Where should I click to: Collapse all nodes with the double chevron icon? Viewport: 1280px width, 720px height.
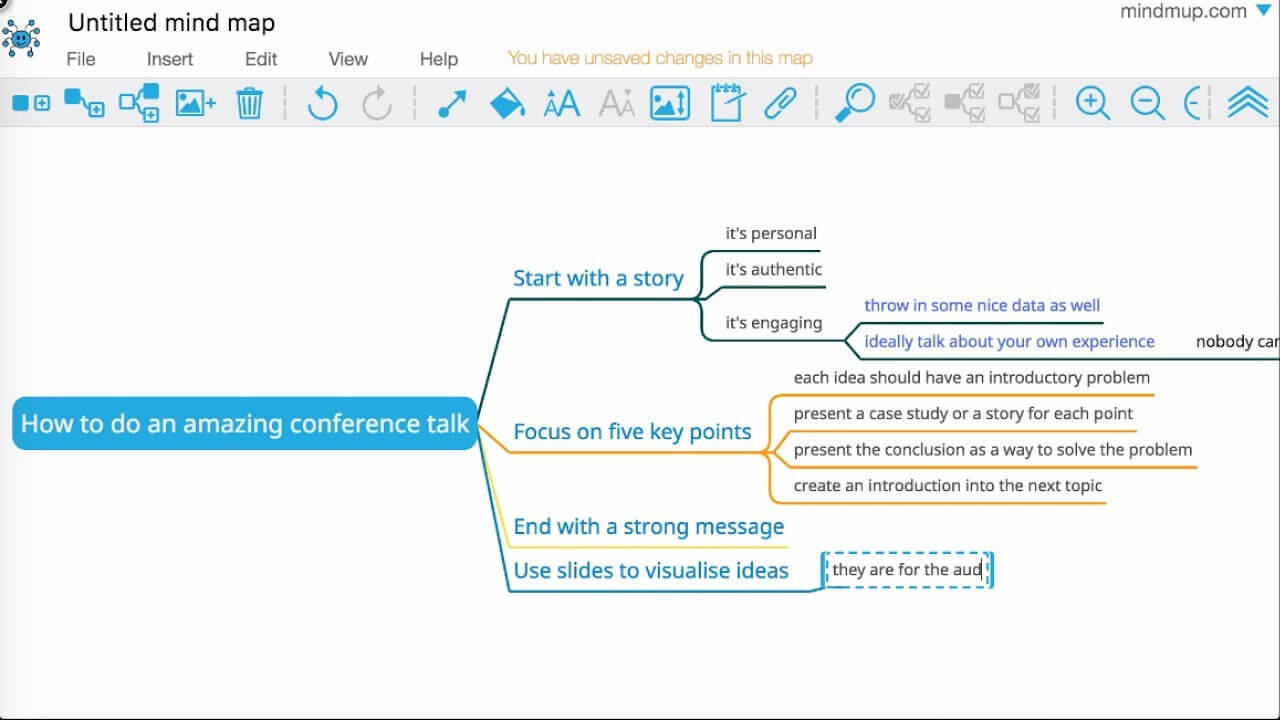click(x=1247, y=102)
